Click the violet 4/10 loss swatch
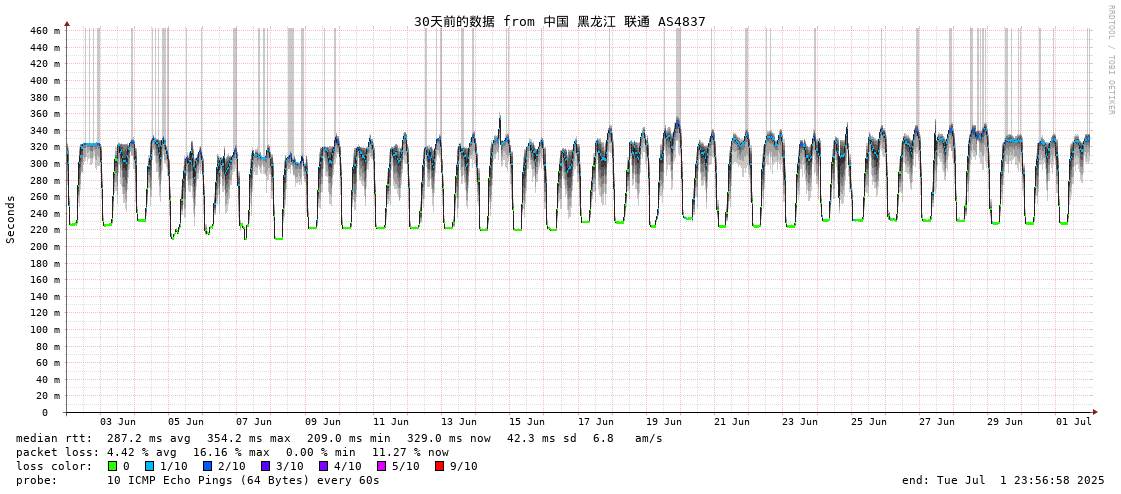 point(323,466)
